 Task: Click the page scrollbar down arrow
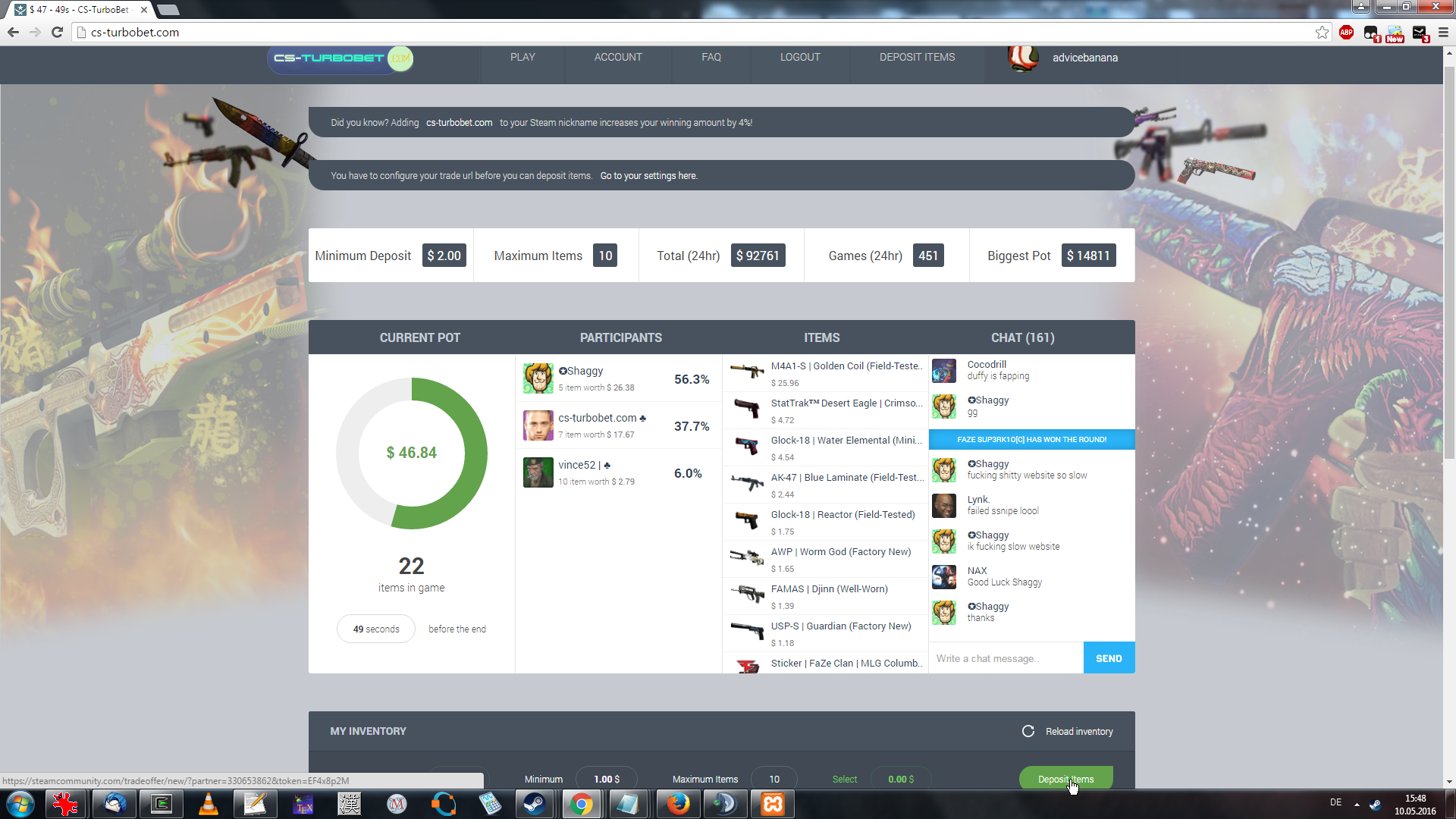(x=1448, y=782)
